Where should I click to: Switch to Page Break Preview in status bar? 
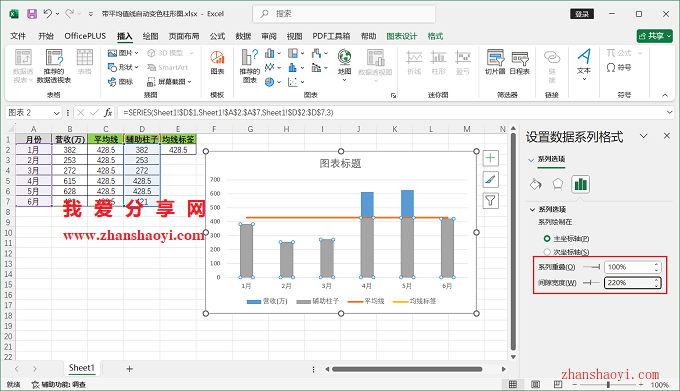pyautogui.click(x=558, y=384)
